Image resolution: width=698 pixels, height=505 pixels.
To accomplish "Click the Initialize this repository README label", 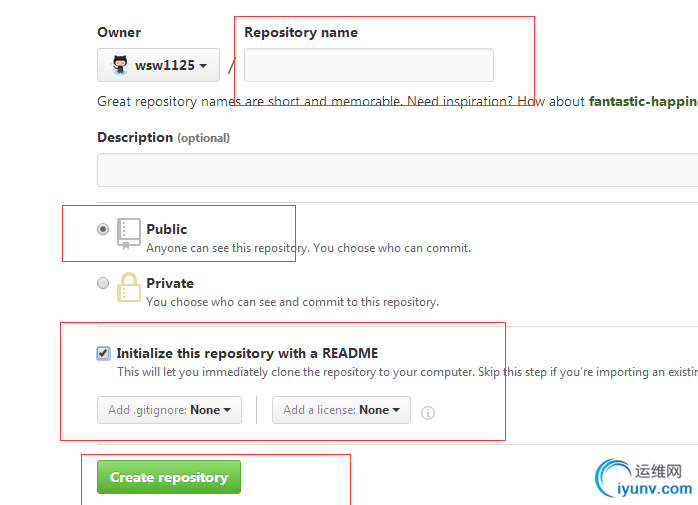I will tap(247, 353).
